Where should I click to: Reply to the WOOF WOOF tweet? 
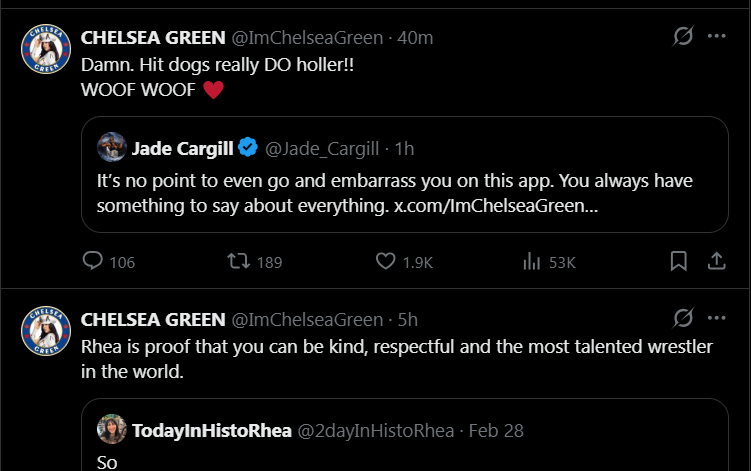click(93, 262)
